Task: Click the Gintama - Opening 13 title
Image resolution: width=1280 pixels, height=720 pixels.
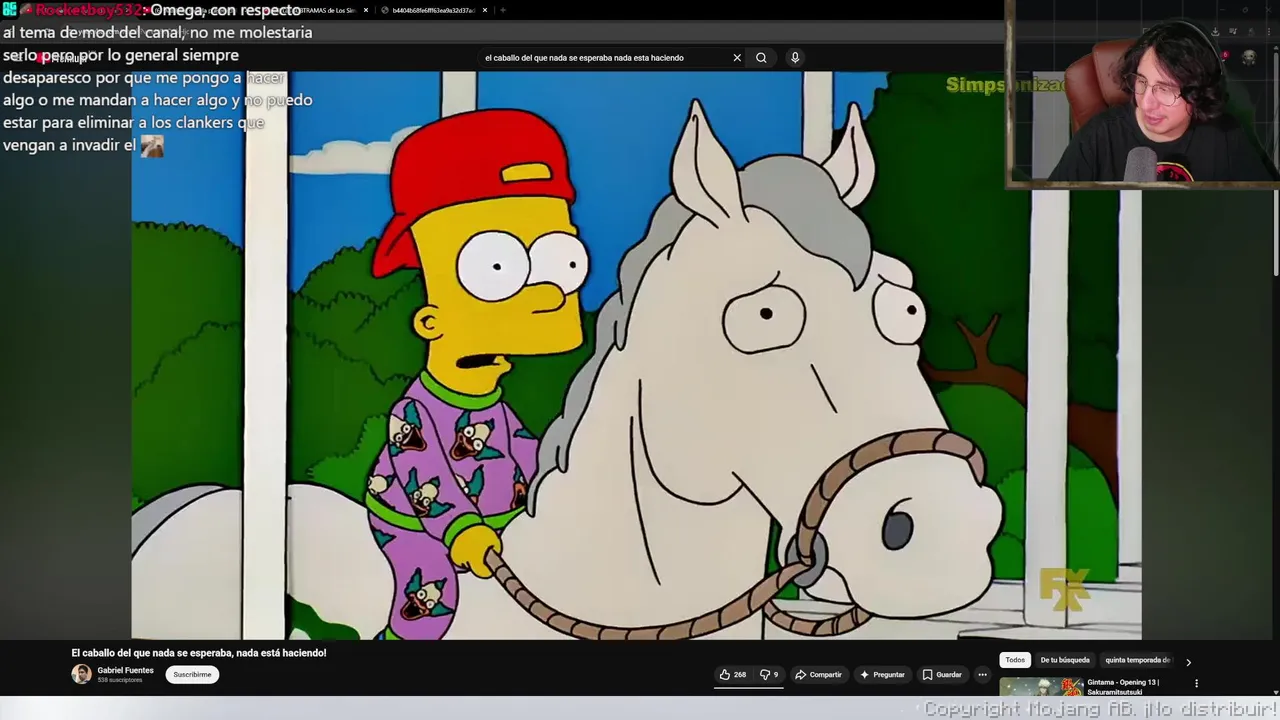Action: pyautogui.click(x=1123, y=686)
